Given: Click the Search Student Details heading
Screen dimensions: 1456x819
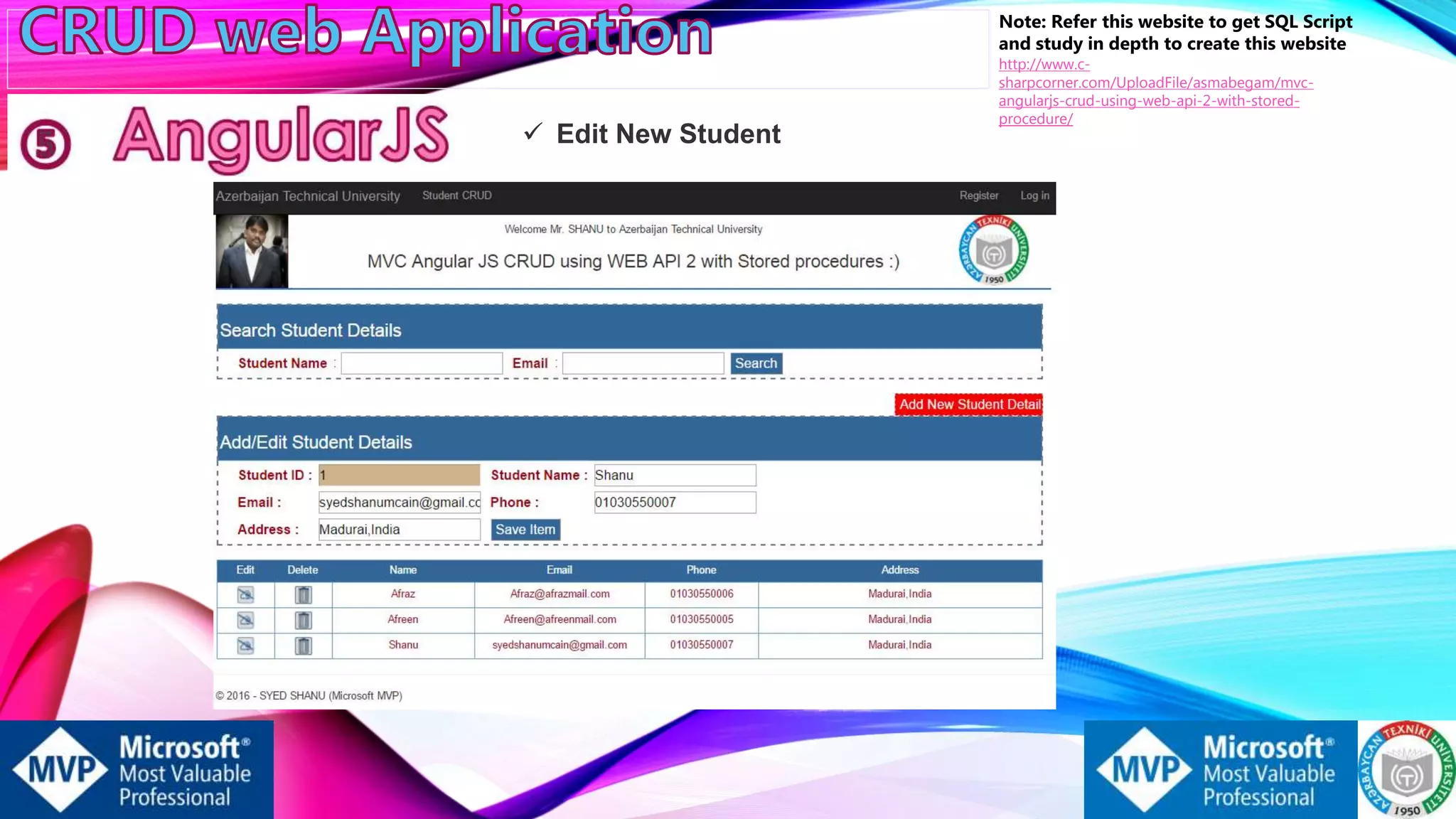Looking at the screenshot, I should click(x=311, y=331).
